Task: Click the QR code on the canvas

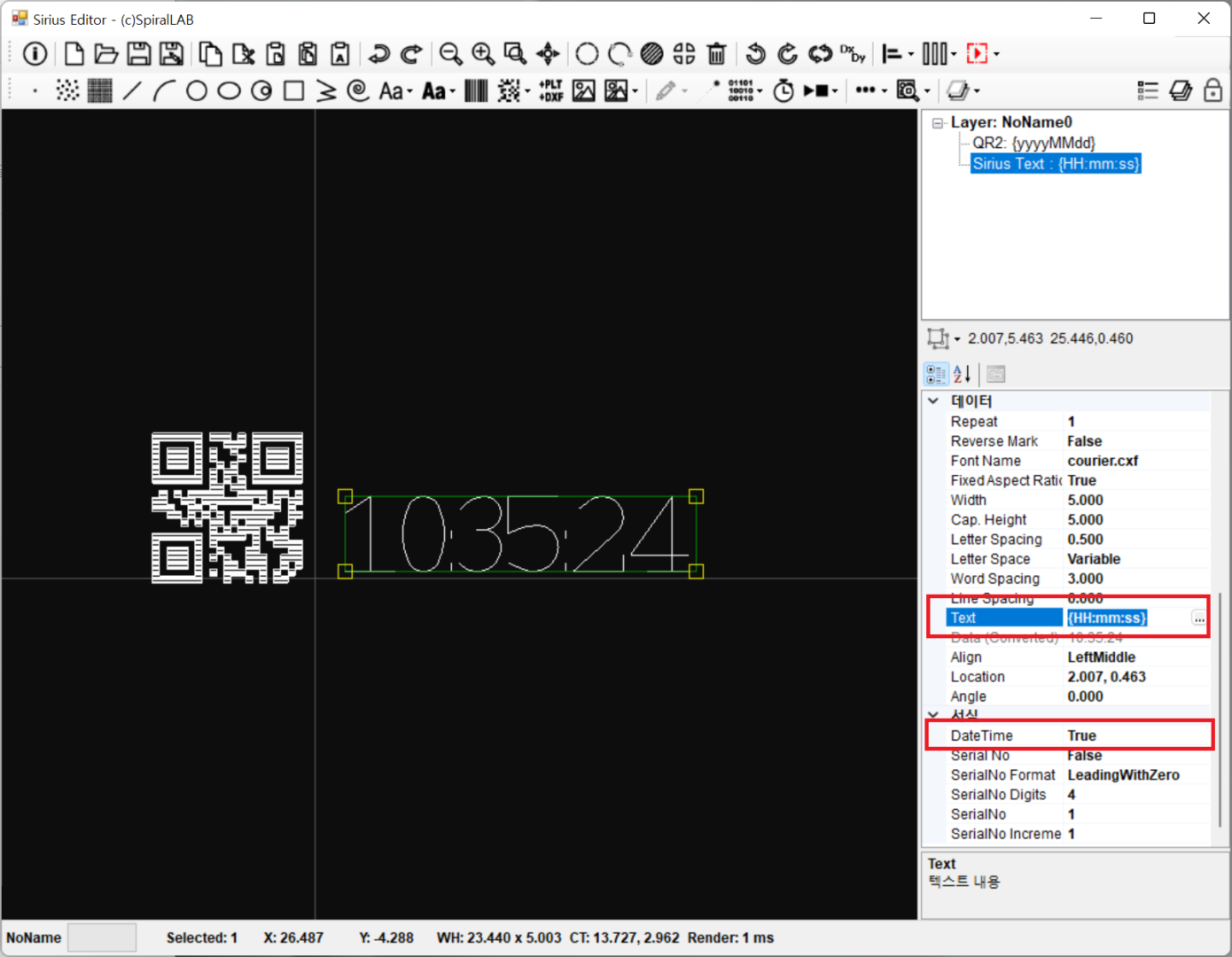Action: (x=227, y=508)
